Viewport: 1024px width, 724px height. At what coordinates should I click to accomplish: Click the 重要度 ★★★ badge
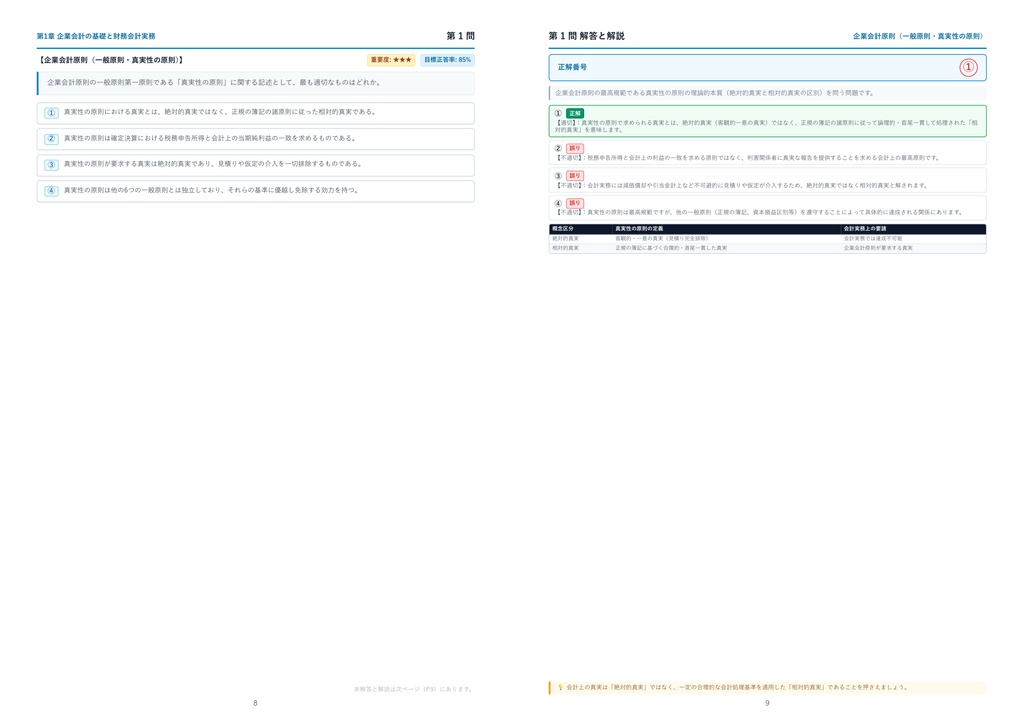pos(391,60)
